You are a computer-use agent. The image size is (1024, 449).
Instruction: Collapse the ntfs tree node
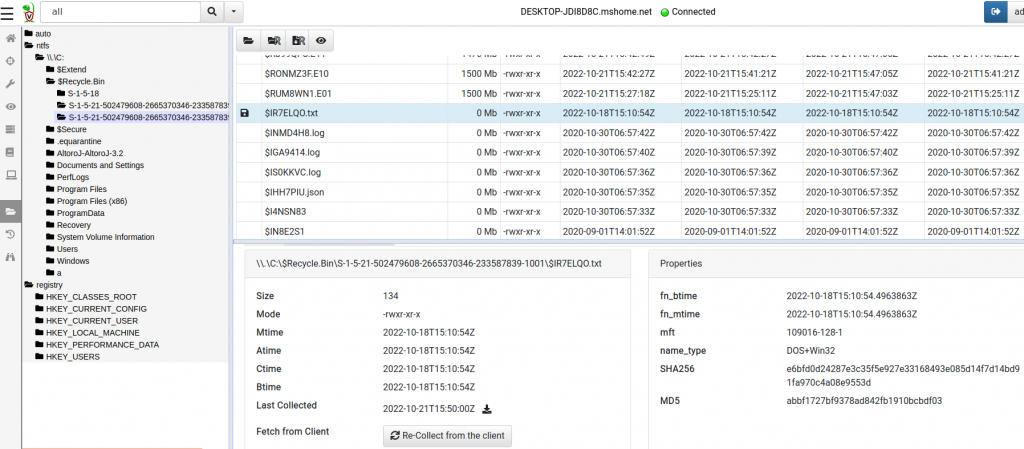[x=38, y=45]
